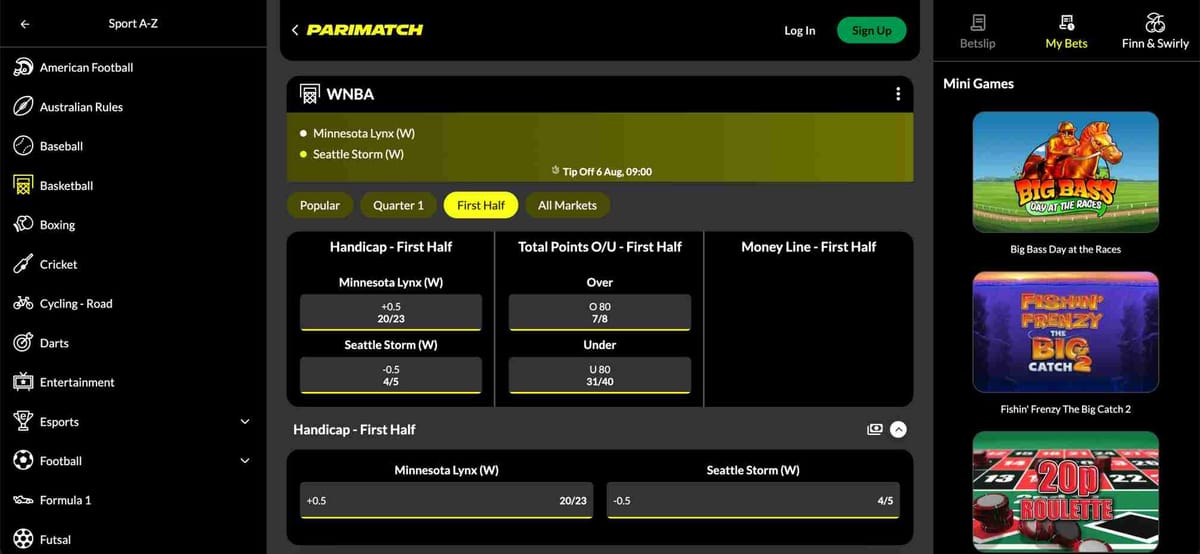Select the Darts target icon
The width and height of the screenshot is (1200, 554).
click(x=23, y=343)
